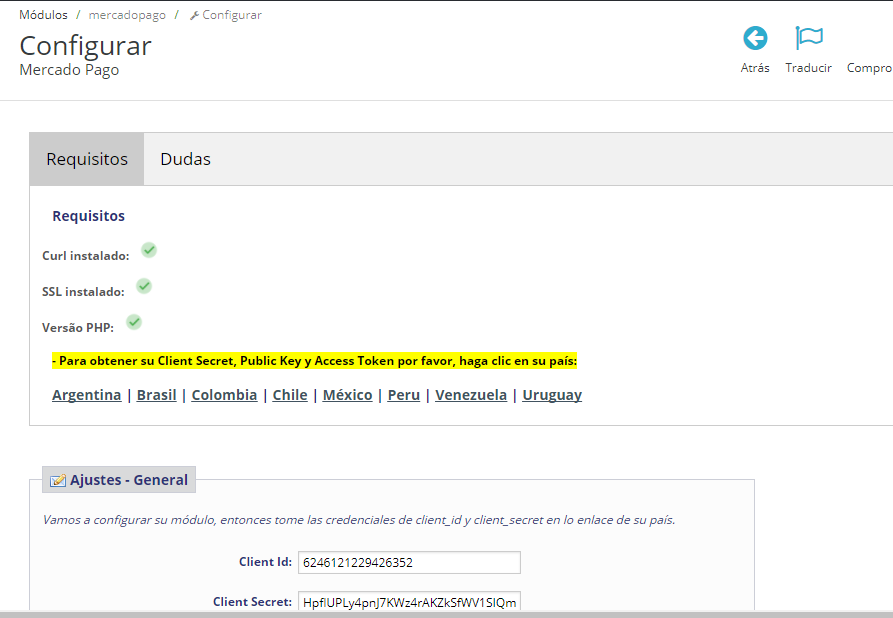Image resolution: width=893 pixels, height=618 pixels.
Task: Click the Configurar breadcrumb text
Action: click(x=232, y=15)
